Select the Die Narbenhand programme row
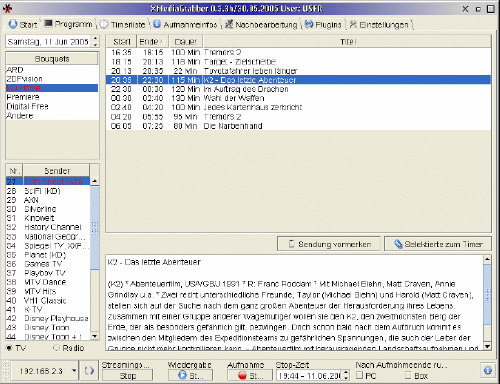Screen dimensions: 500x384 298,126
